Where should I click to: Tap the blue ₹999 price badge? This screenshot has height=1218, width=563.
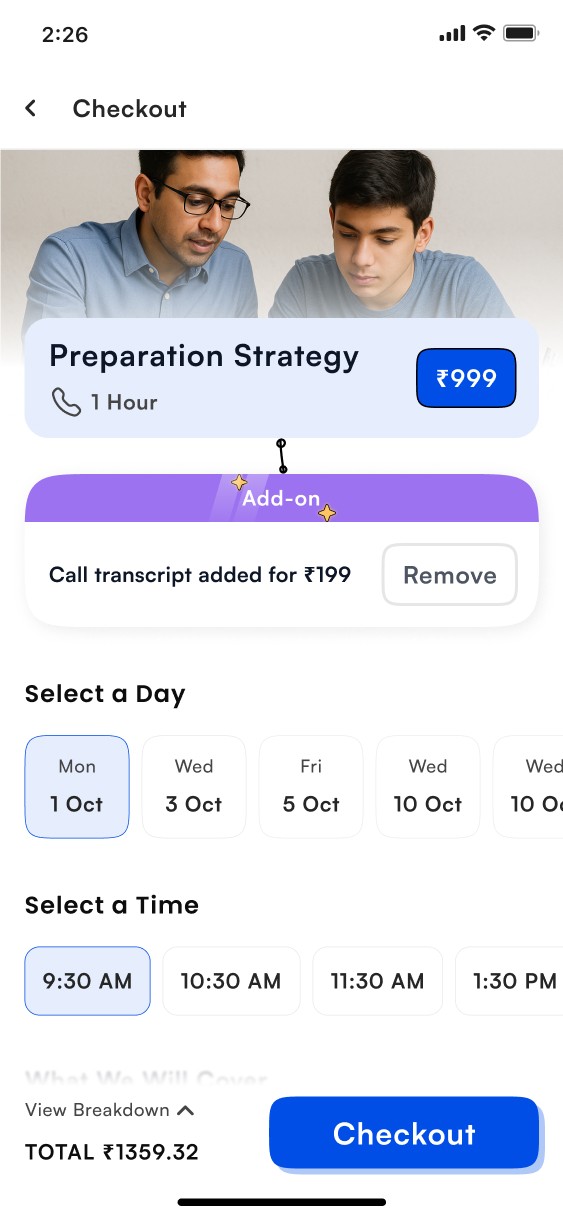(x=466, y=378)
